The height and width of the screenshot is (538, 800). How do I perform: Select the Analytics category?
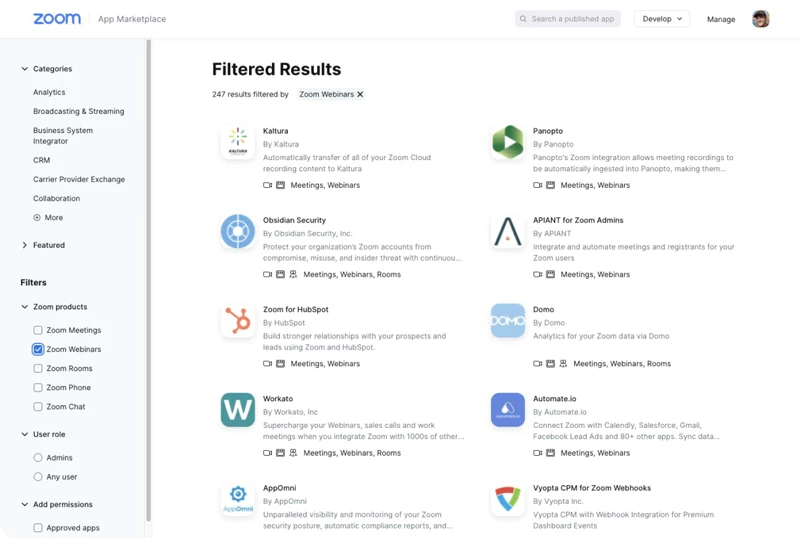coord(49,92)
